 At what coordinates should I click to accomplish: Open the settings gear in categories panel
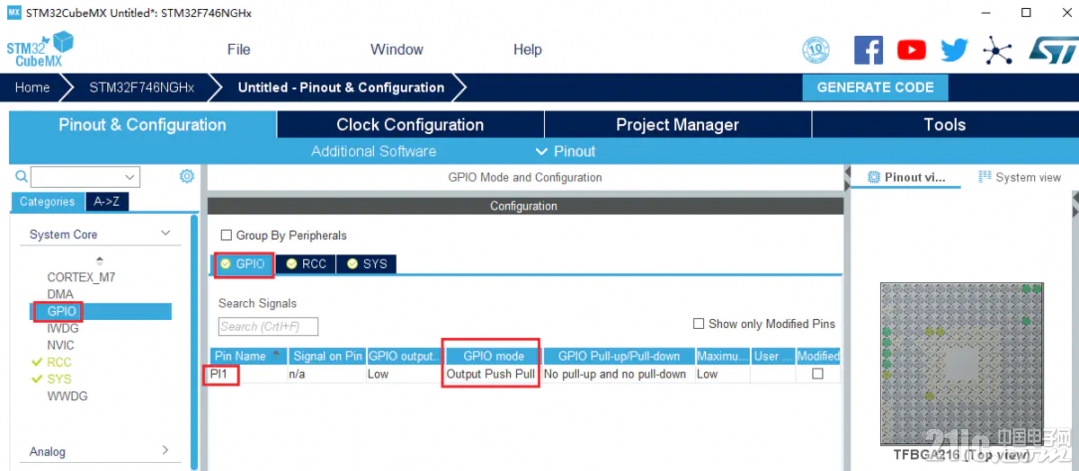pos(186,176)
